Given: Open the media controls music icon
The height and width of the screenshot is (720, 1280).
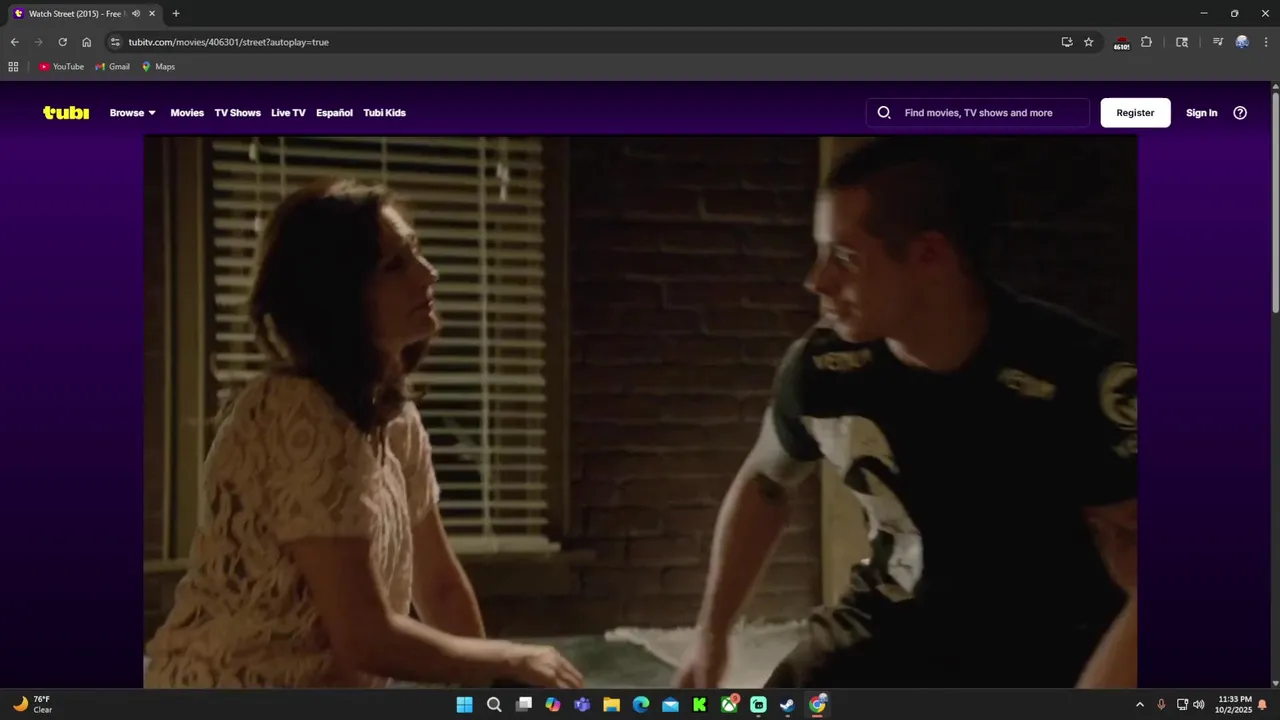Looking at the screenshot, I should [1217, 42].
